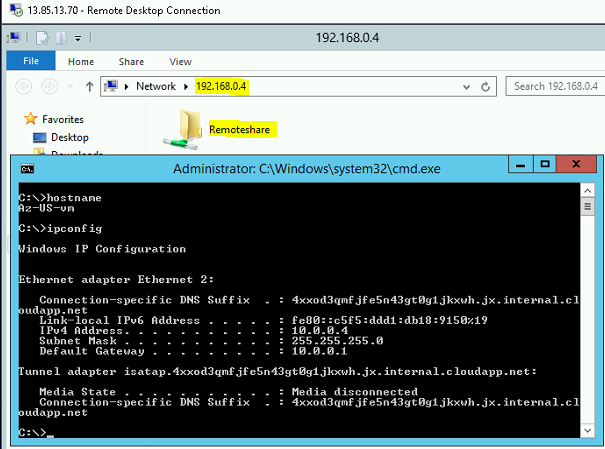605x449 pixels.
Task: Minimize the cmd.exe window
Action: coord(521,164)
